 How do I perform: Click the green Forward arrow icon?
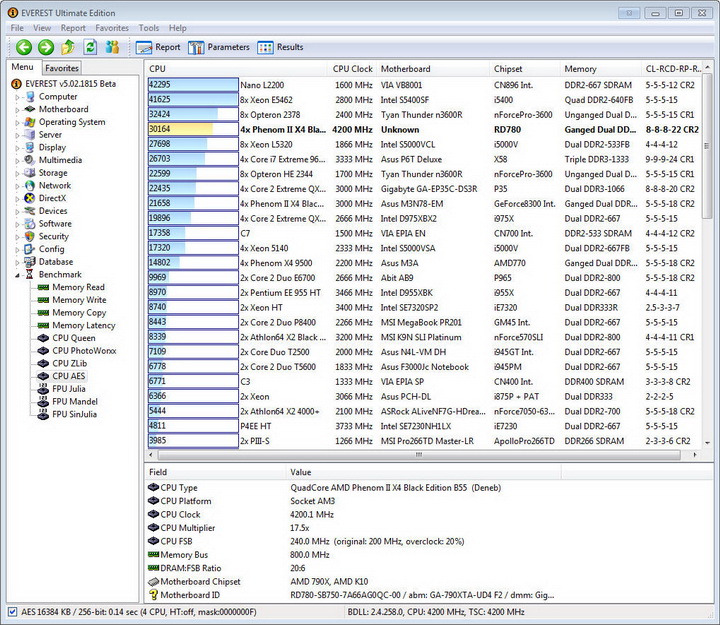pyautogui.click(x=46, y=47)
